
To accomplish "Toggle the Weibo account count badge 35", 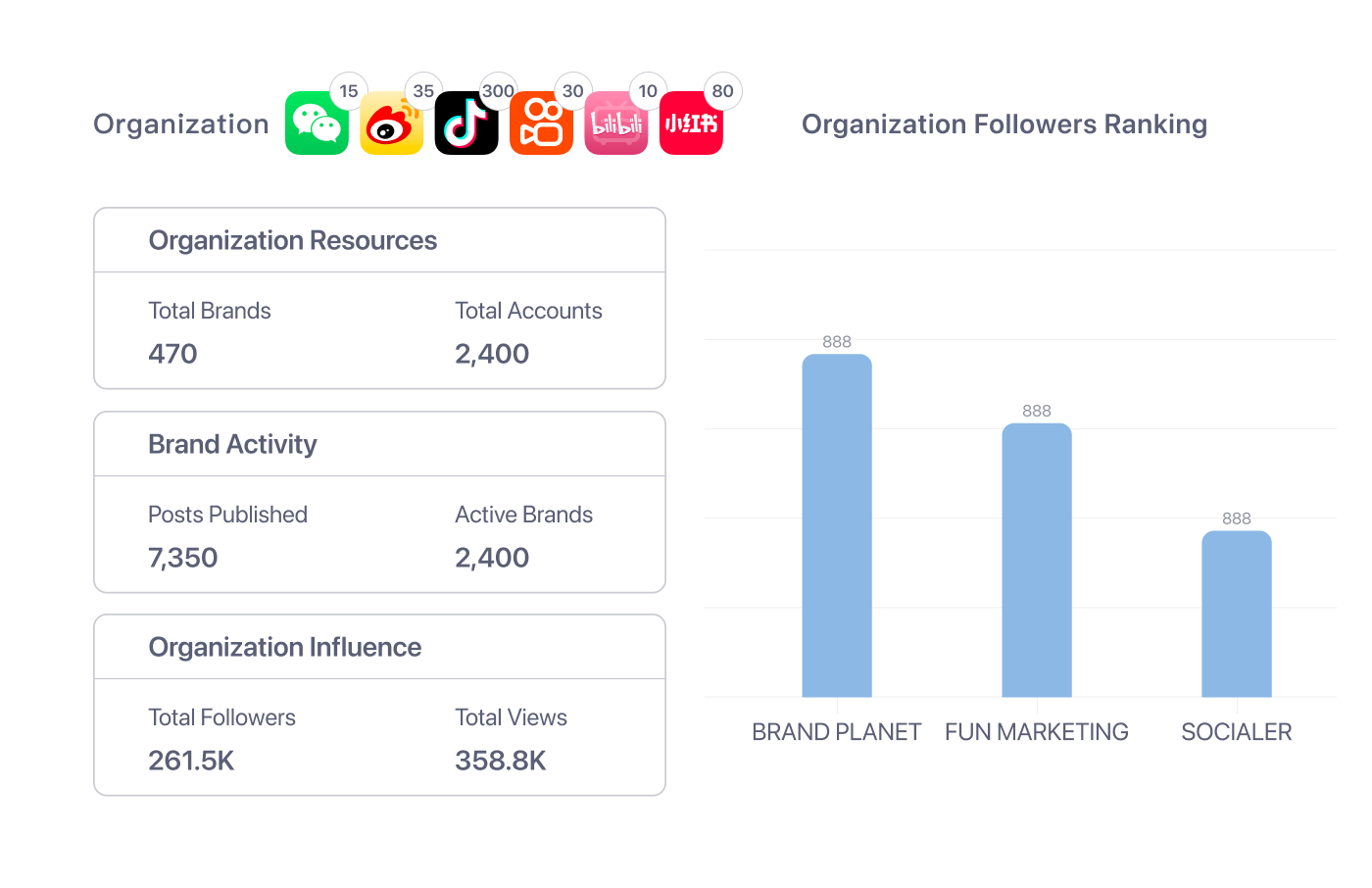I will (423, 90).
